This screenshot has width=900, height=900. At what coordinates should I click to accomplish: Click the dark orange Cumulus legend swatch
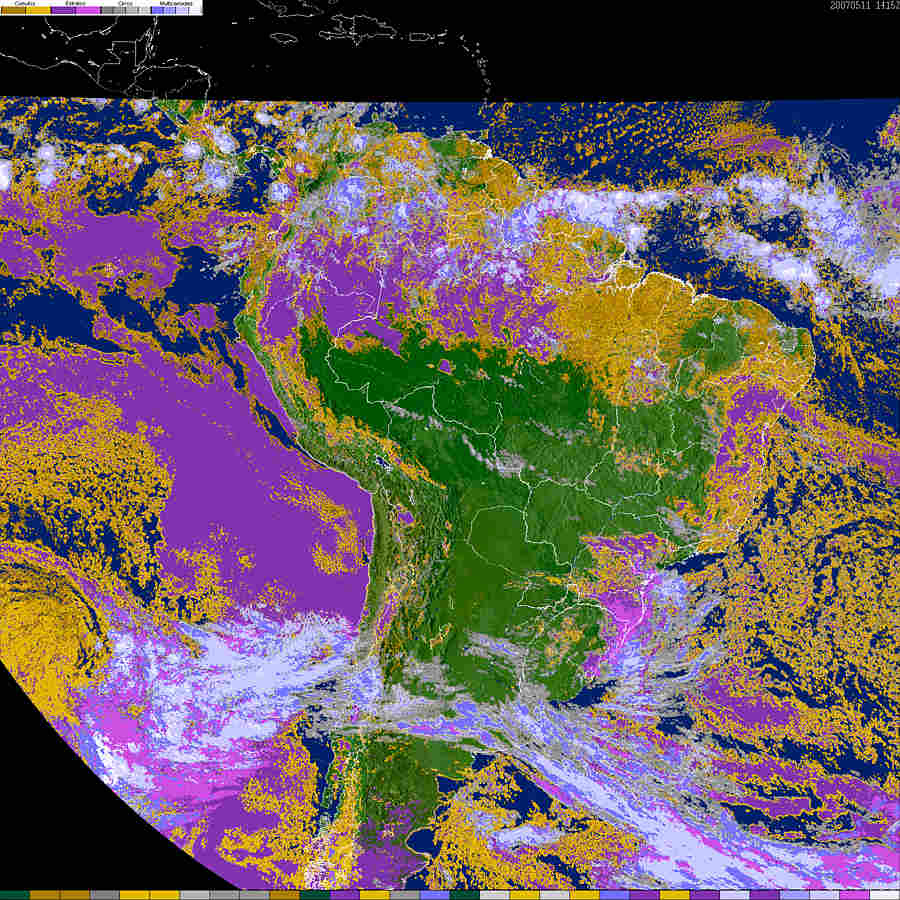pos(13,10)
